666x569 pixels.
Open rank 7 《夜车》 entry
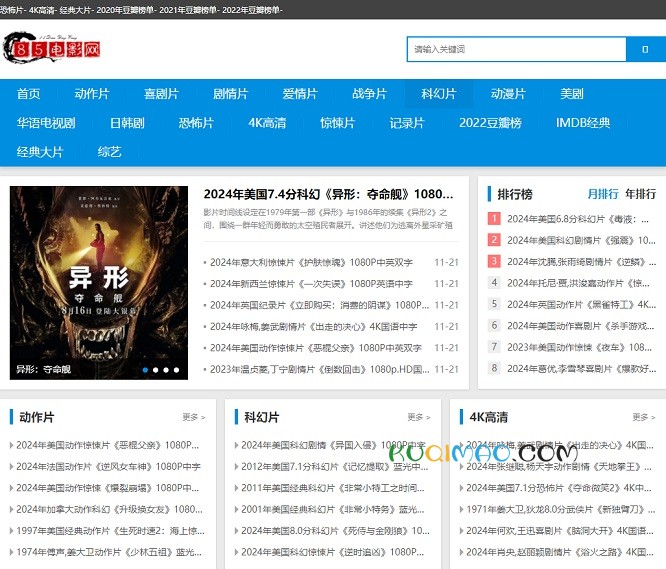(x=579, y=347)
